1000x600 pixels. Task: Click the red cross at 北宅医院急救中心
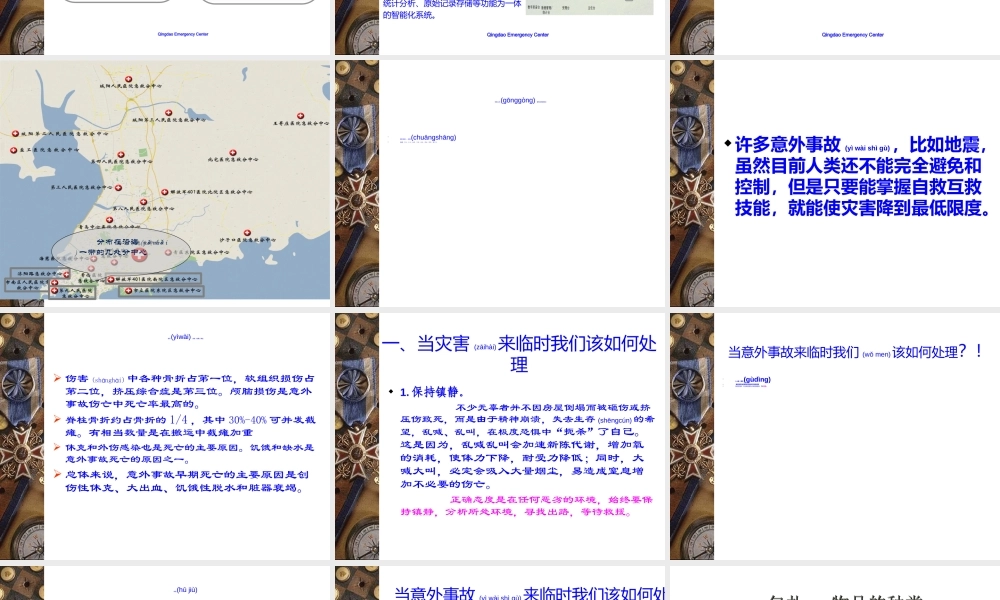233,151
